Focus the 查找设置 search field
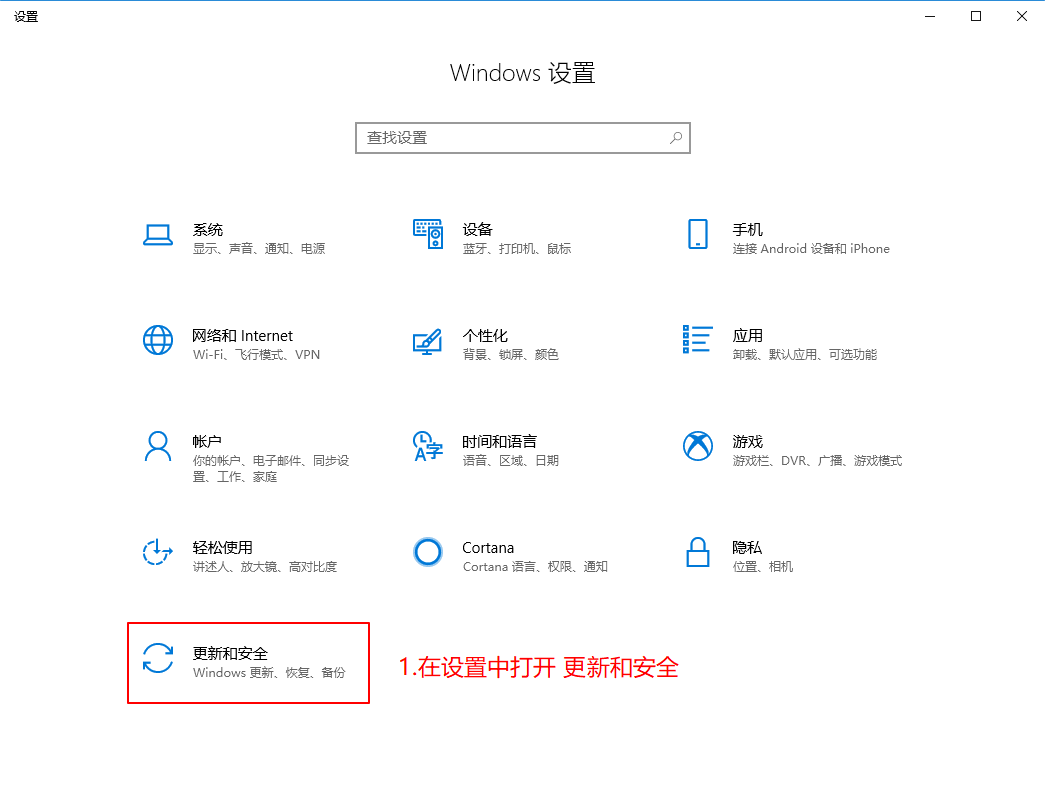Screen dimensions: 1045x802 [x=522, y=138]
